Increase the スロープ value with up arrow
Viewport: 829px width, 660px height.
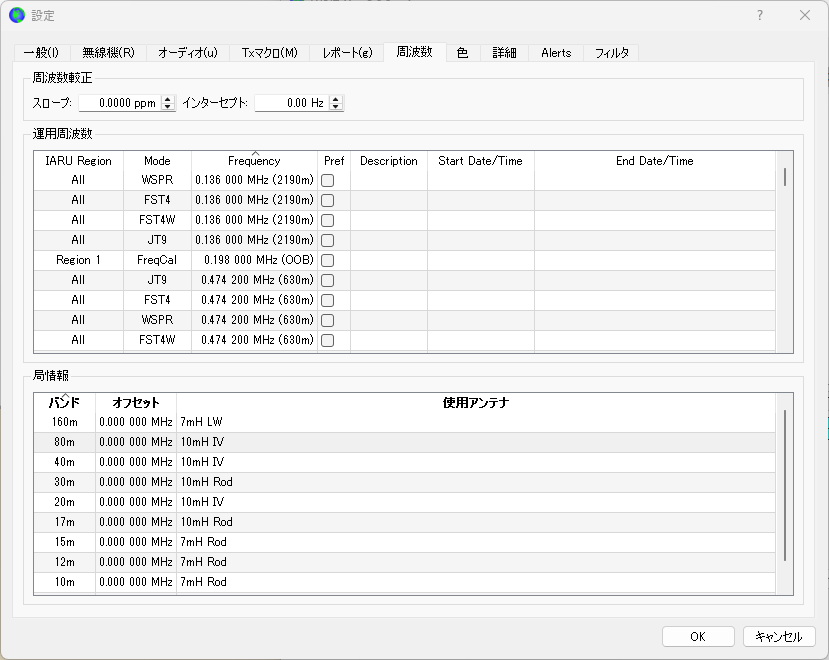[168, 99]
